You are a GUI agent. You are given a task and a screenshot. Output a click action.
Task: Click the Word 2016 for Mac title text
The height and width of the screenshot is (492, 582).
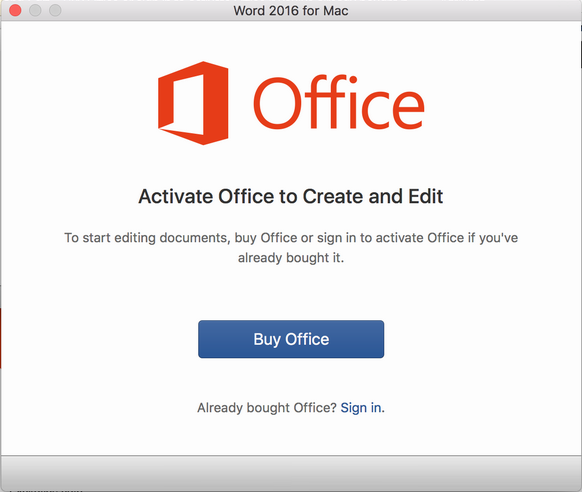[x=291, y=11]
